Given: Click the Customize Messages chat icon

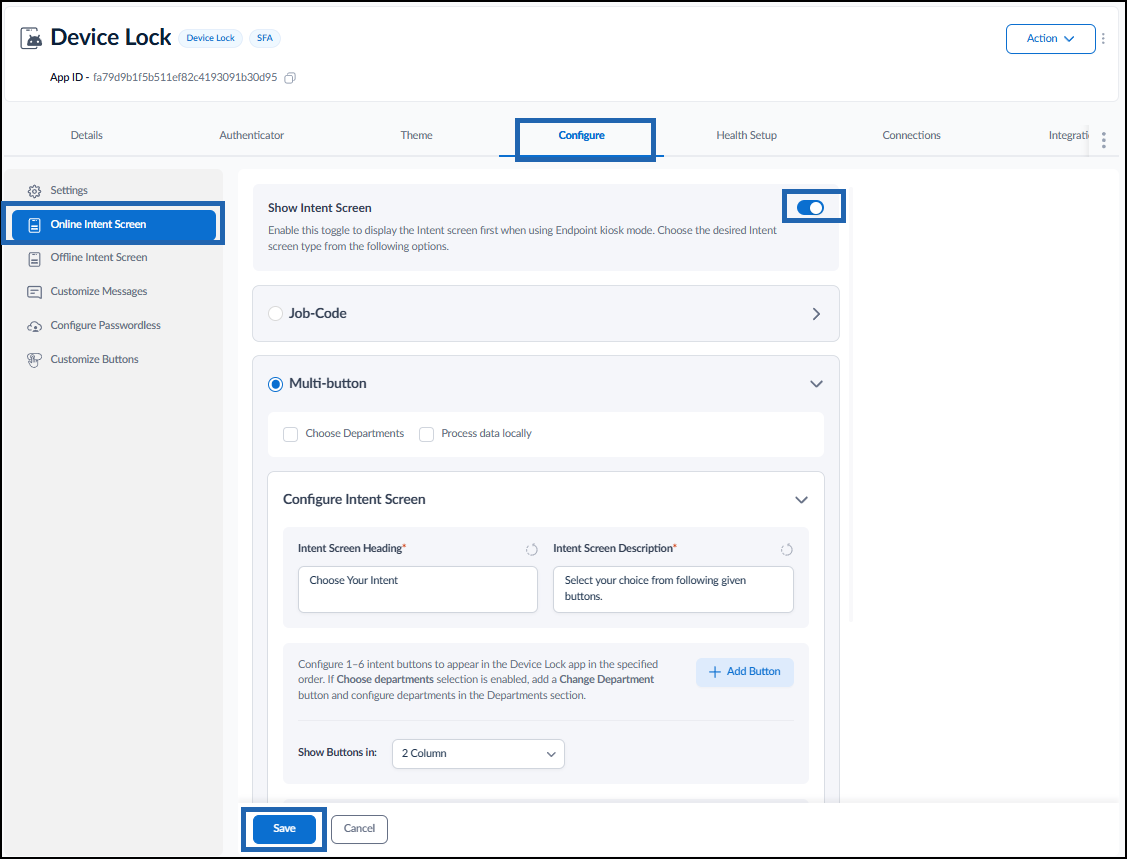Looking at the screenshot, I should tap(34, 293).
